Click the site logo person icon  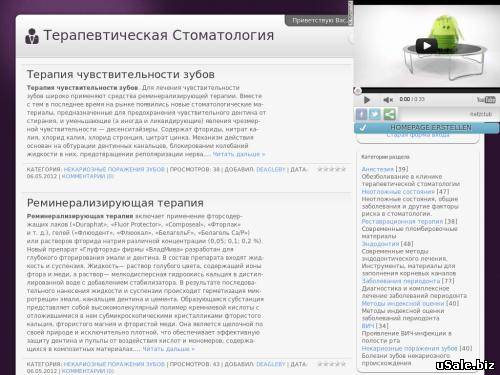coord(32,36)
